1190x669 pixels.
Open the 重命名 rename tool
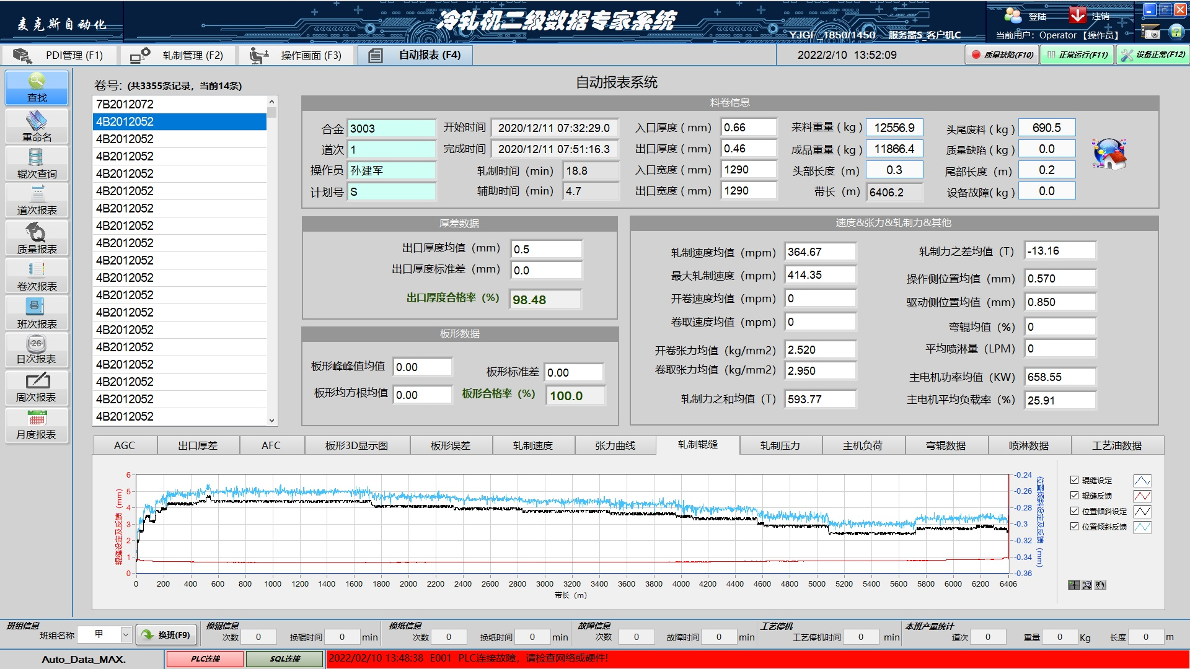pos(37,126)
